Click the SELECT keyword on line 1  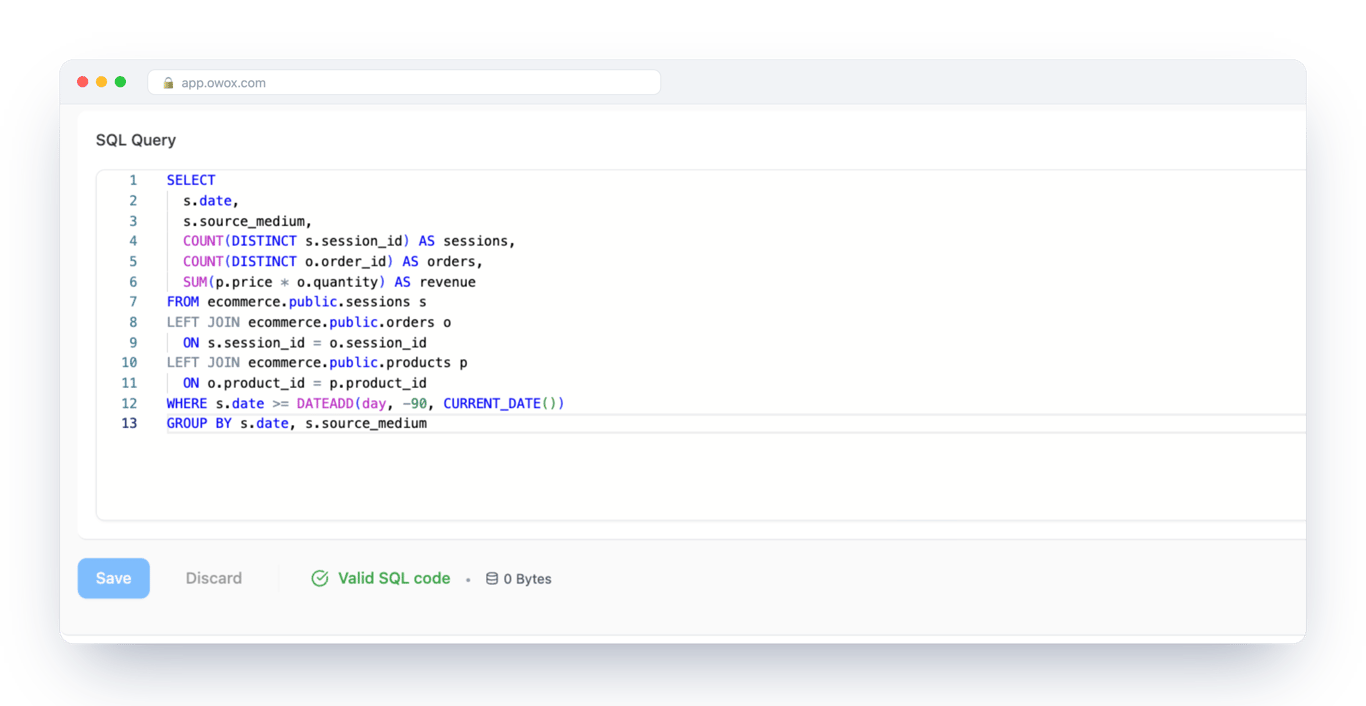[191, 180]
